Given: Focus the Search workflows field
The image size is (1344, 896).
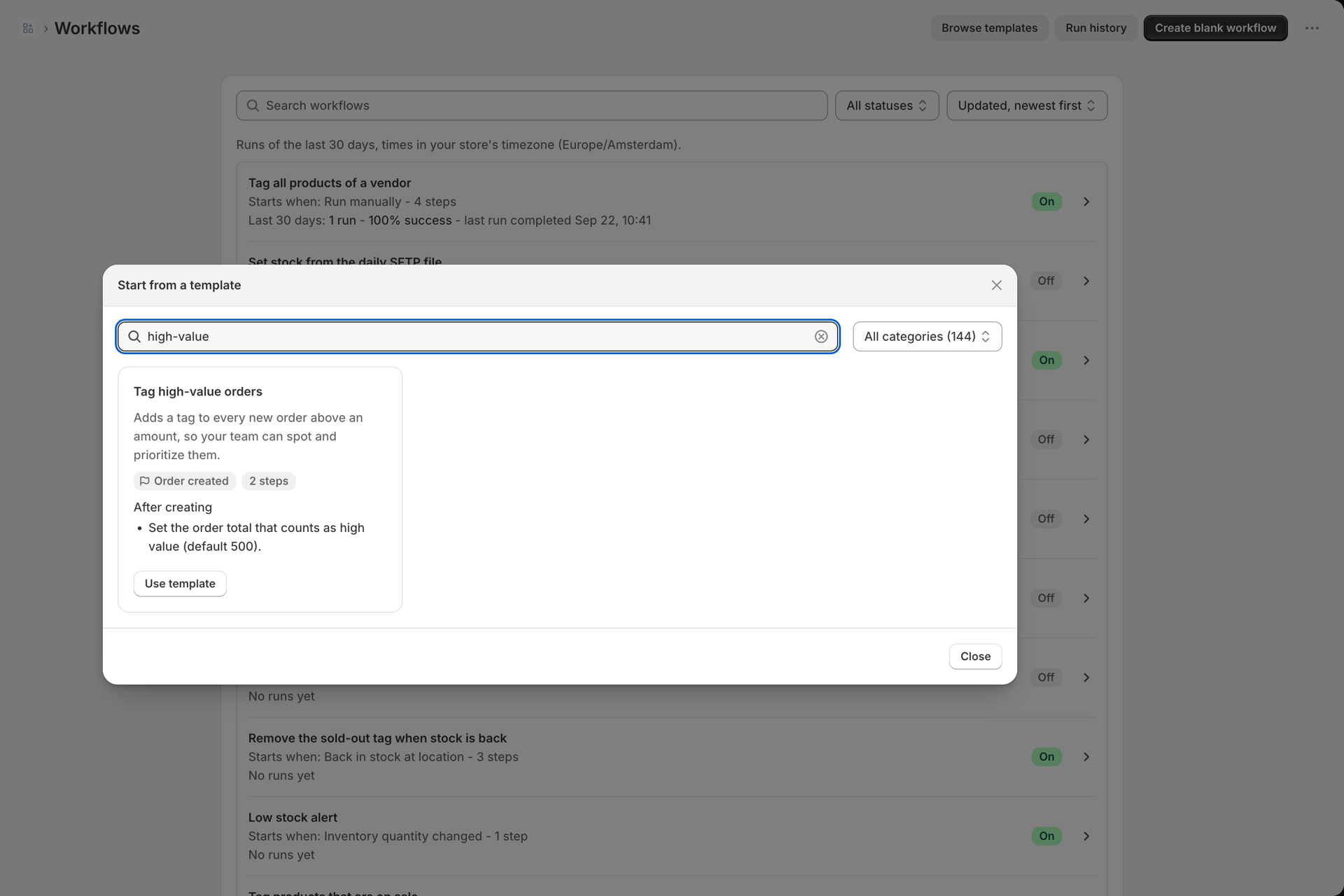Looking at the screenshot, I should (532, 106).
